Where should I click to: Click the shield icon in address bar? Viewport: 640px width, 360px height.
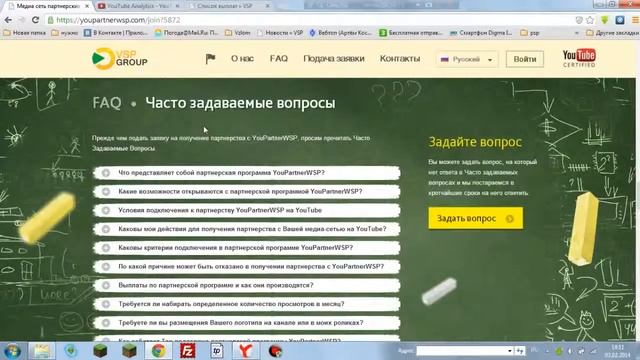(579, 20)
